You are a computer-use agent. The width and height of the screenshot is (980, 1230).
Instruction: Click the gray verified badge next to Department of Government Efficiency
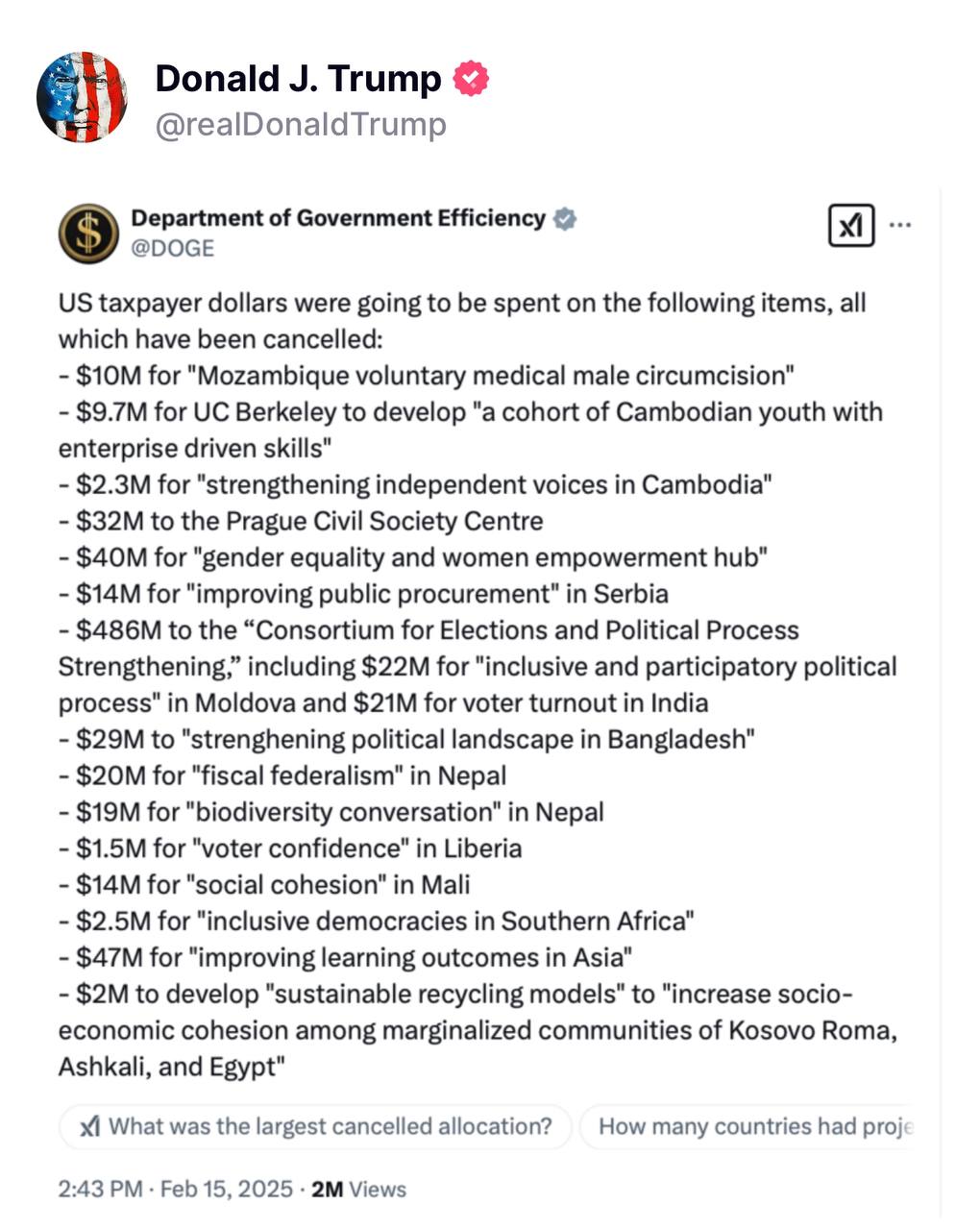click(x=565, y=219)
